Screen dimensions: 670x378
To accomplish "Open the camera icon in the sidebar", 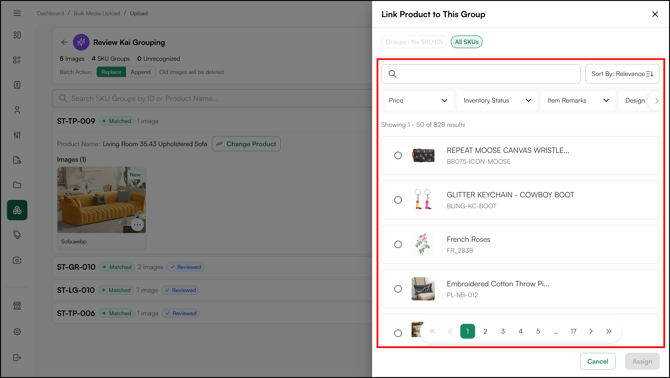I will pos(17,260).
